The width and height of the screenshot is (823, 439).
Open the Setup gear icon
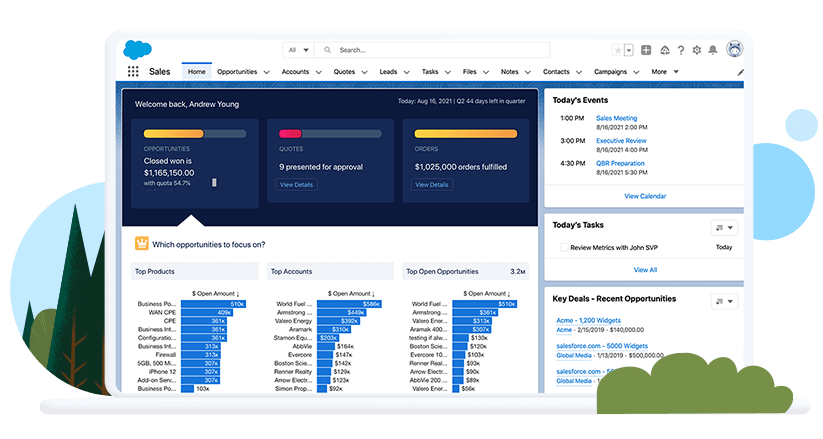pyautogui.click(x=697, y=50)
